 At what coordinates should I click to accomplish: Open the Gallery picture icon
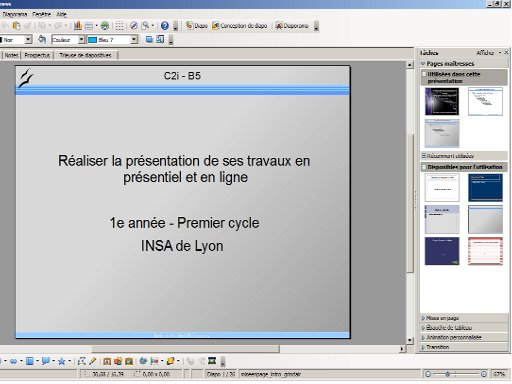tap(129, 361)
